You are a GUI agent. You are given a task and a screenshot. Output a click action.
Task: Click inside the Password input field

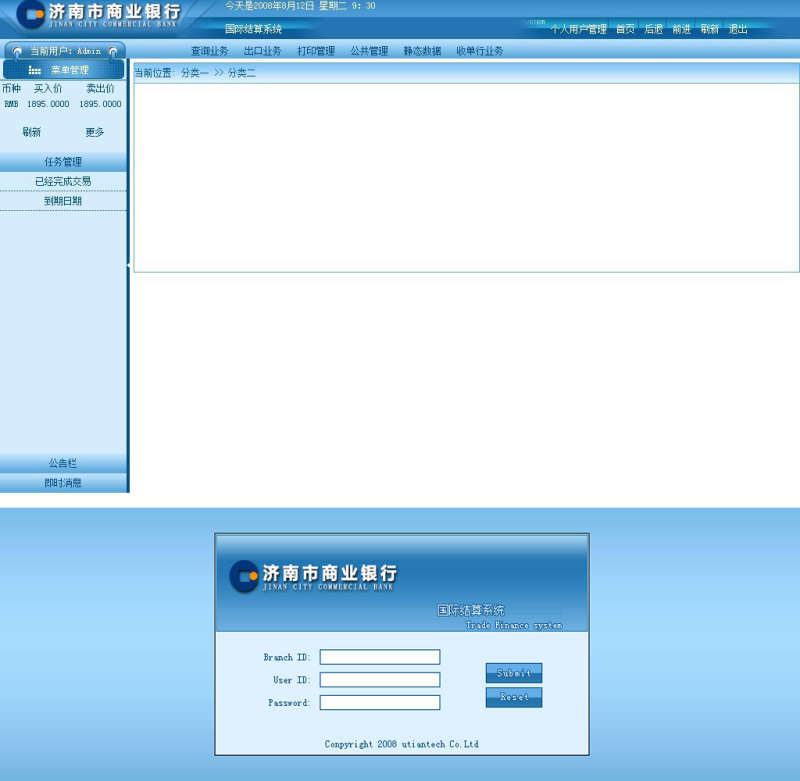click(x=379, y=702)
